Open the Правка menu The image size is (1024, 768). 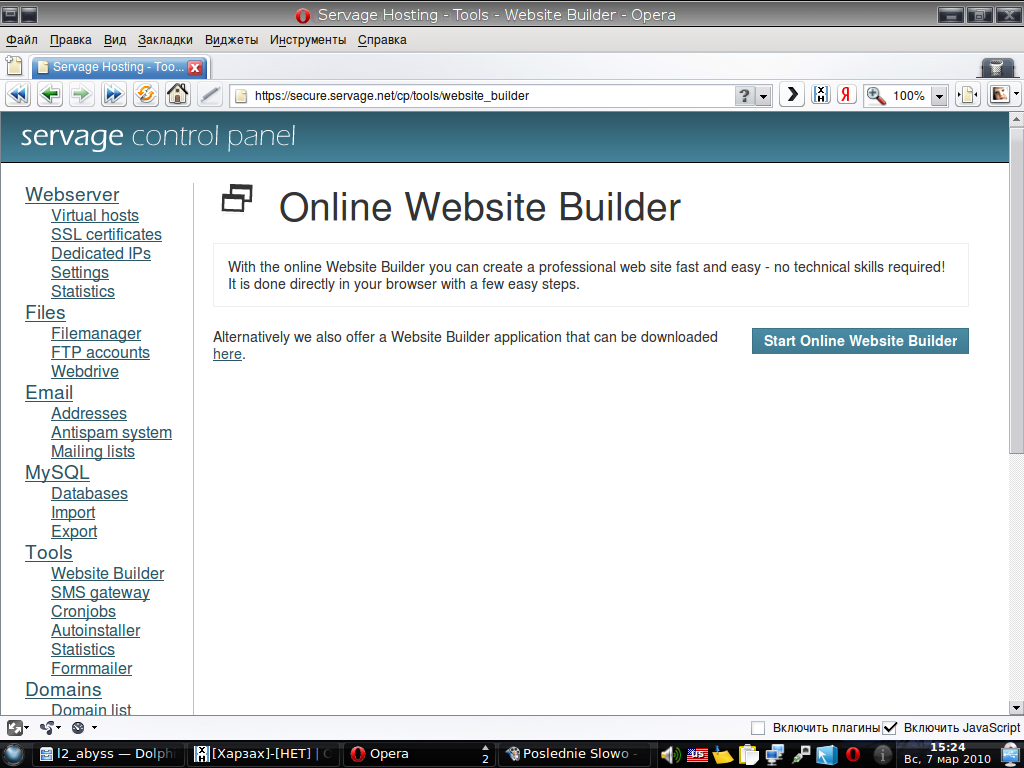71,40
